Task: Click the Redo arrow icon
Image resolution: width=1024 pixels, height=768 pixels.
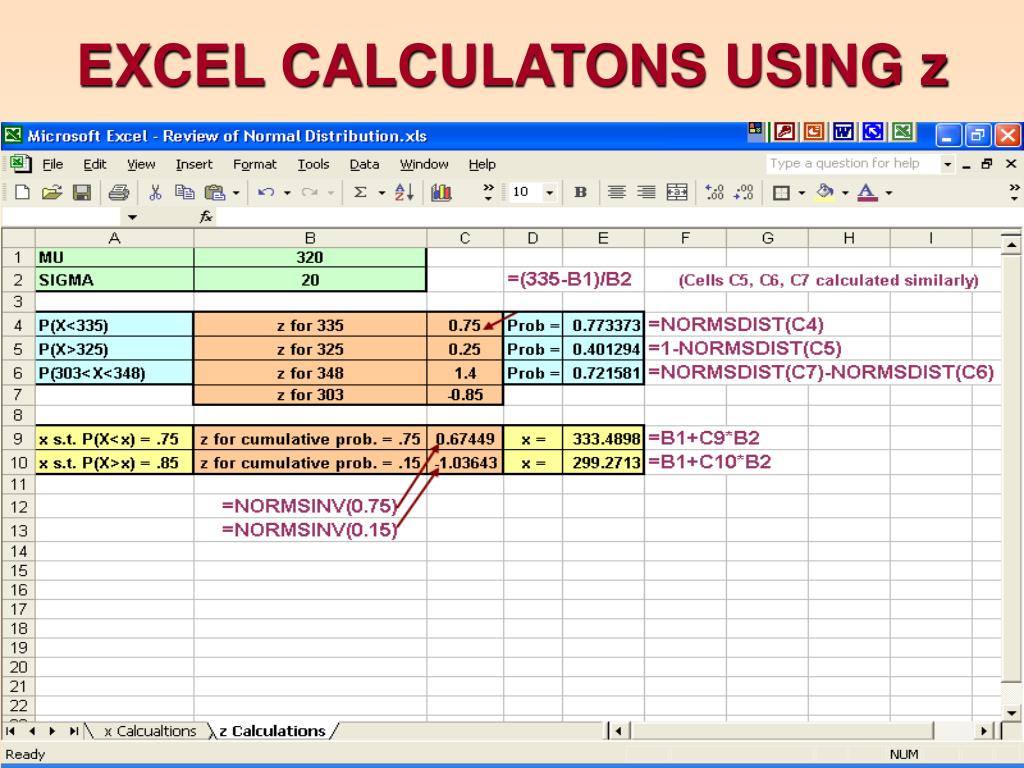Action: (310, 192)
